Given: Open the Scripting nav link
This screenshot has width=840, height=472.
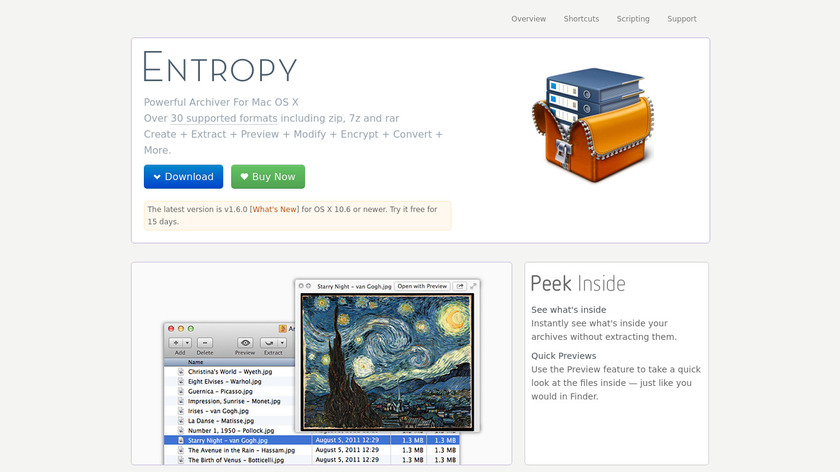Looking at the screenshot, I should click(x=633, y=19).
